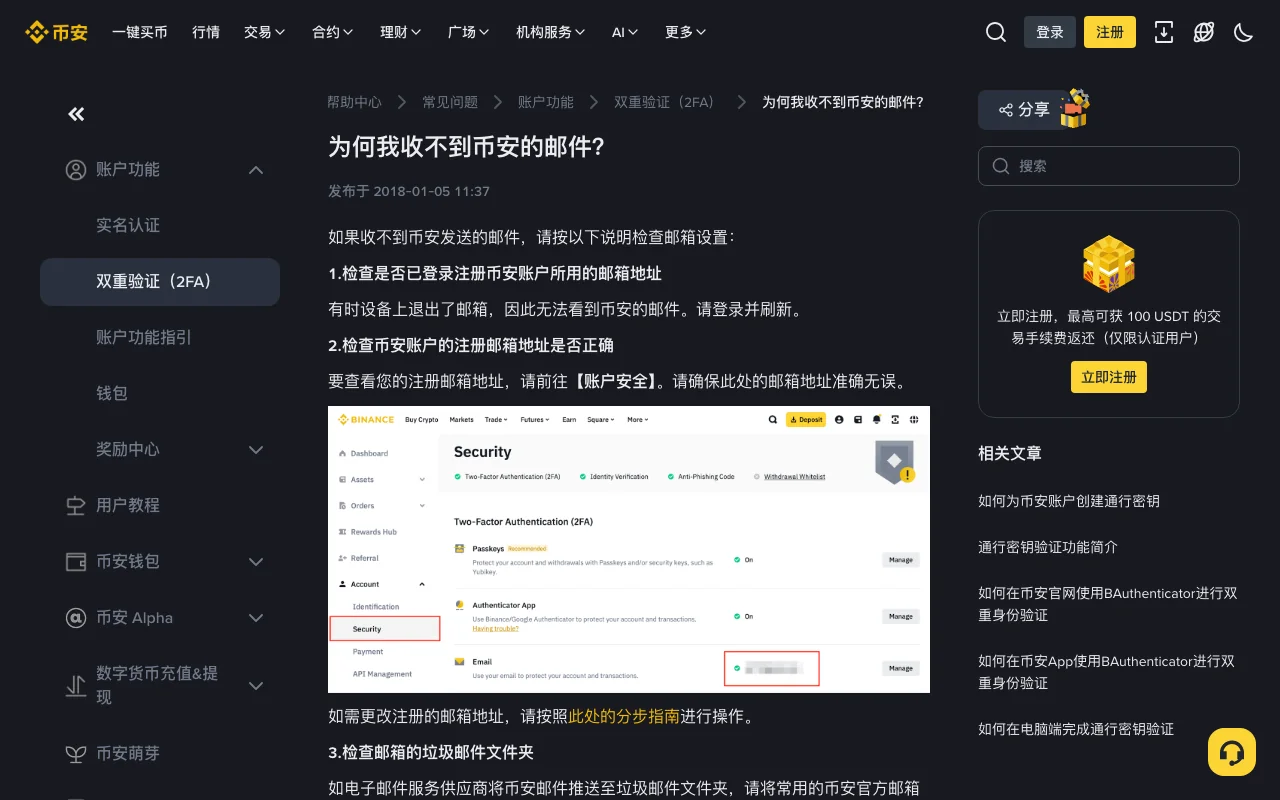Click the 双重验证（2FA） breadcrumb link

tap(668, 102)
